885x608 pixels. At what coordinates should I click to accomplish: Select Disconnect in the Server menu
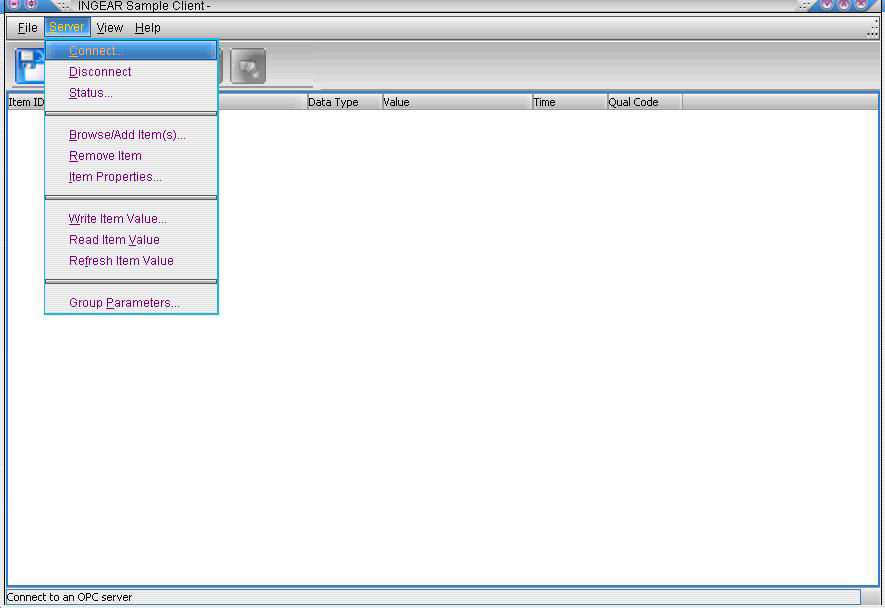131,72
